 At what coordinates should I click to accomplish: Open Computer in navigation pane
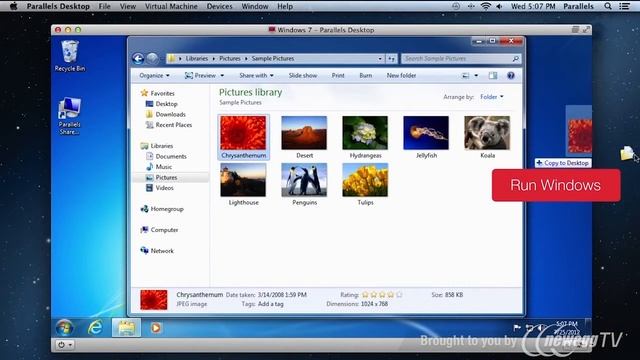click(164, 230)
